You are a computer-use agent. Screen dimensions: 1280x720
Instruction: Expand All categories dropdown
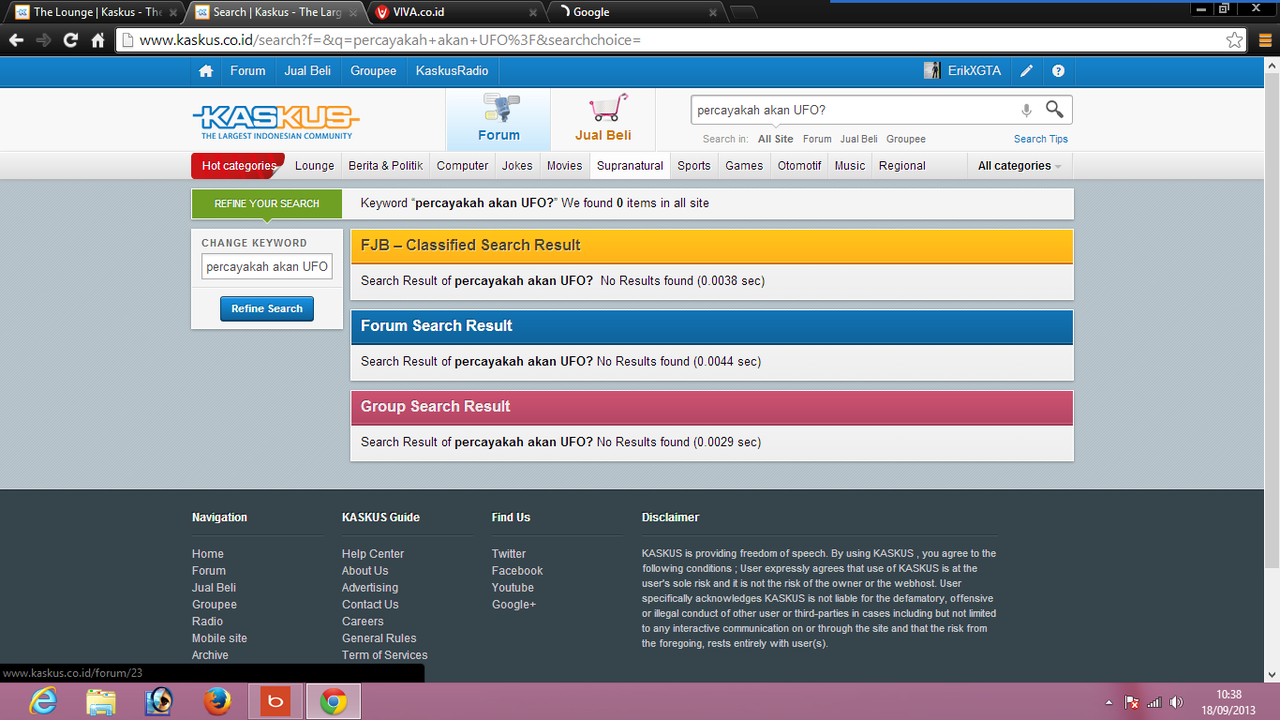pos(1019,166)
